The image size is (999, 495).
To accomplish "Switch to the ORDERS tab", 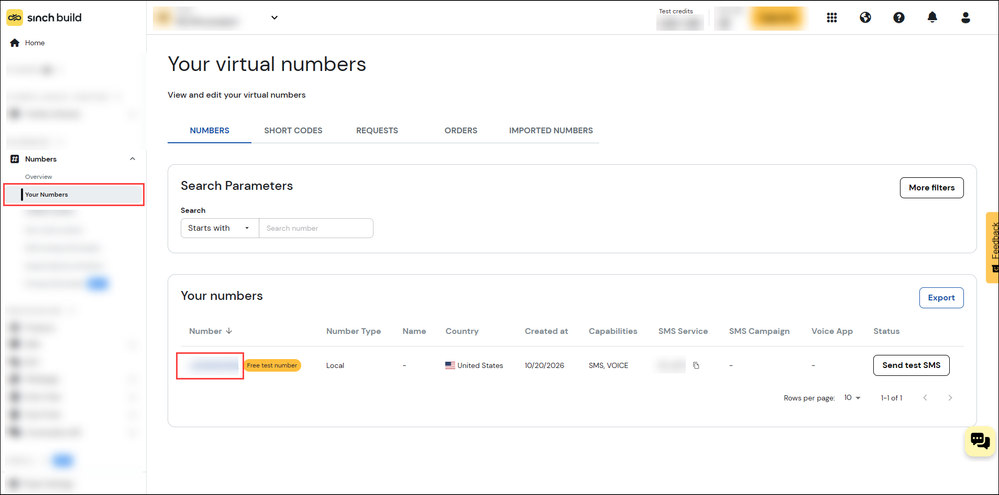I will pyautogui.click(x=461, y=131).
